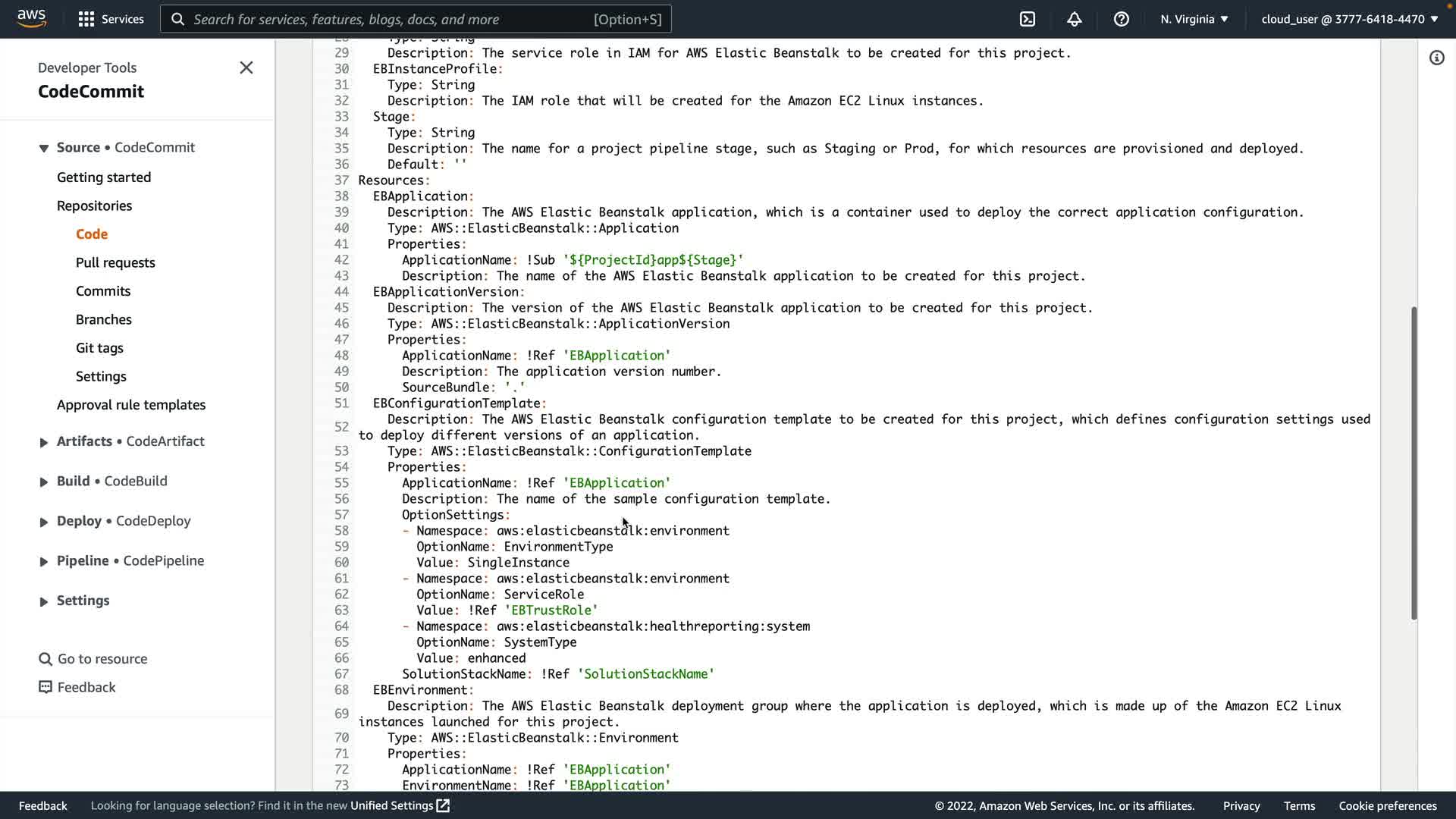Collapse the Source CodeCommit section
This screenshot has width=1456, height=819.
pyautogui.click(x=43, y=148)
